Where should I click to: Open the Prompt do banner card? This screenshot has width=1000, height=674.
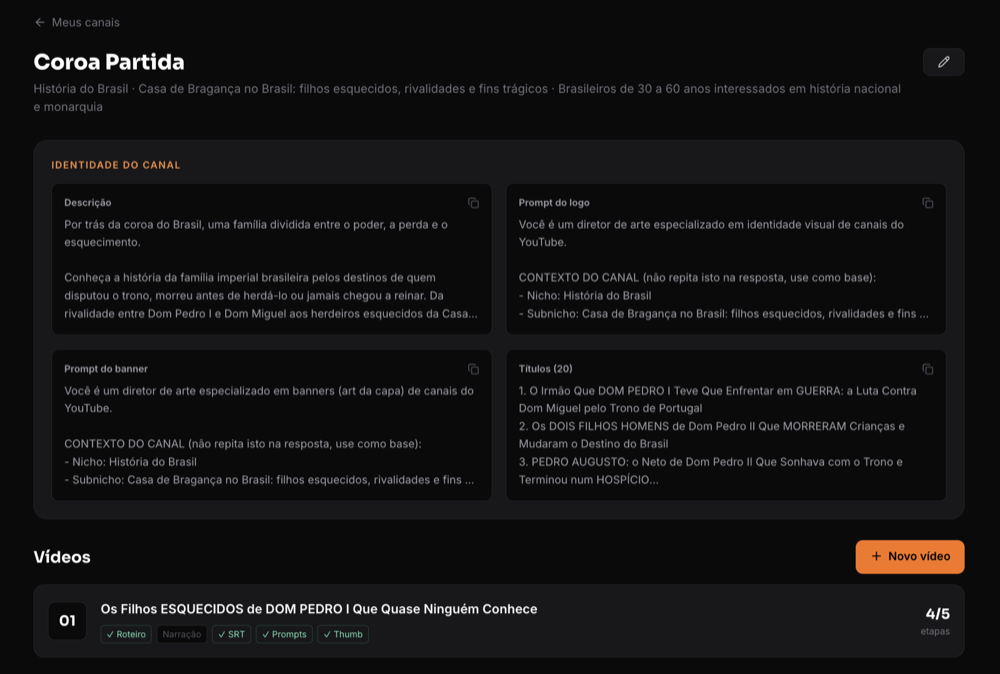272,425
